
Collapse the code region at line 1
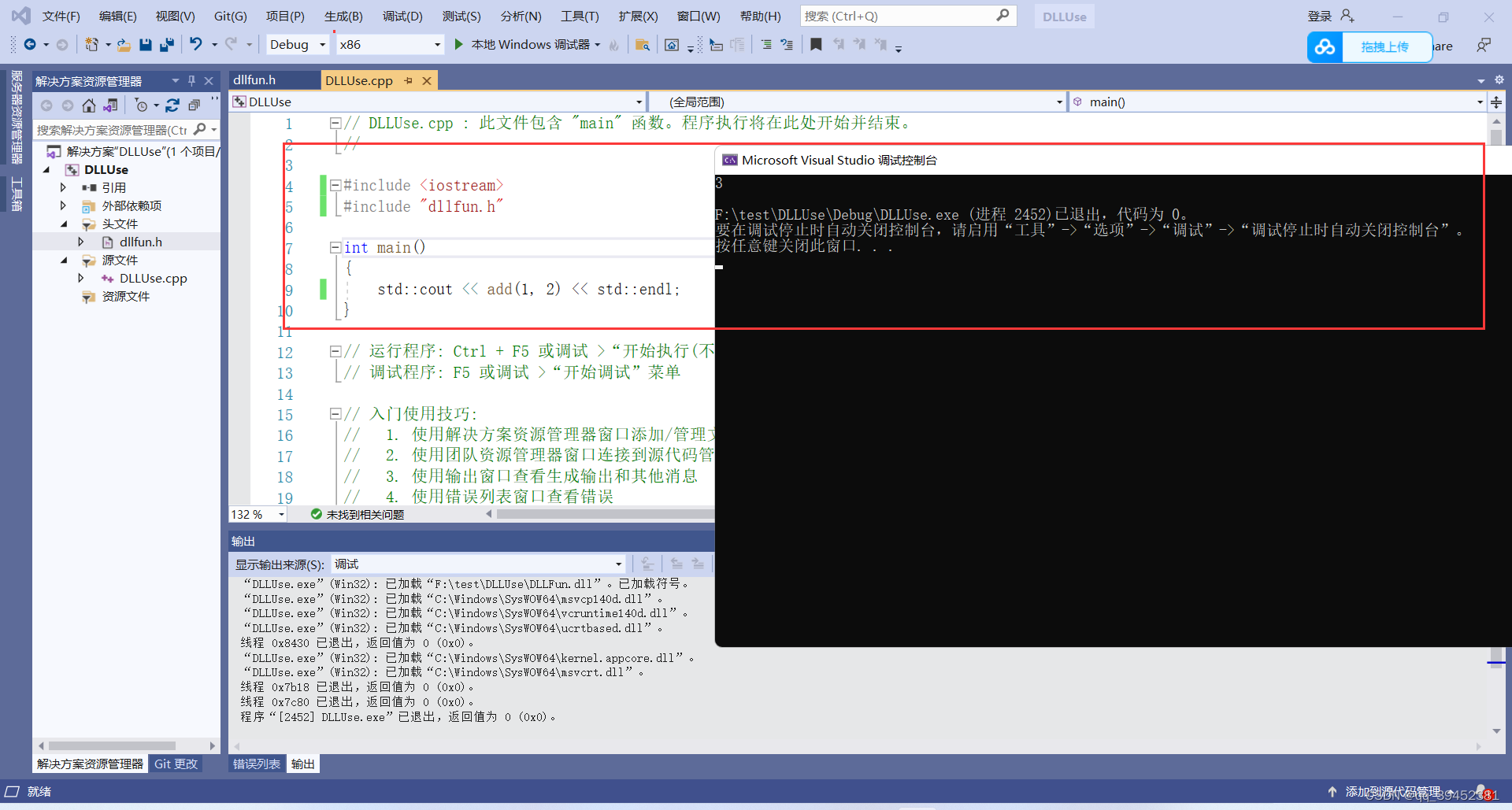(x=335, y=124)
